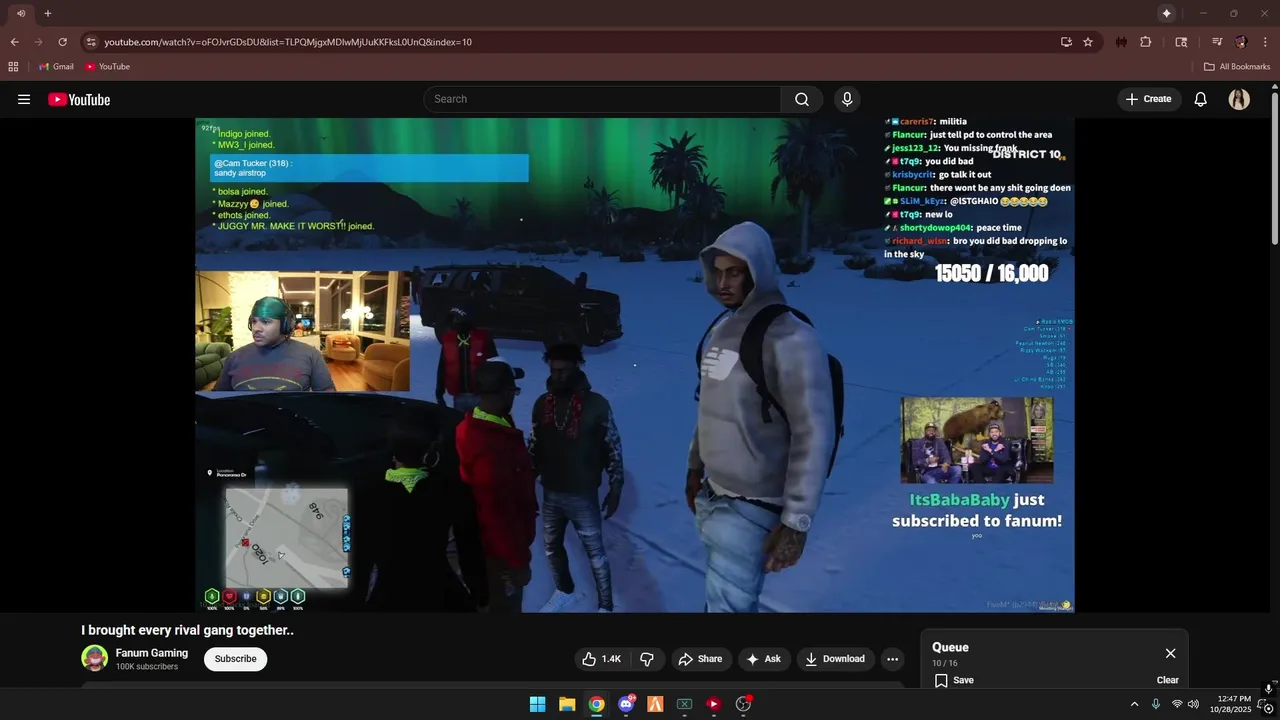The height and width of the screenshot is (720, 1280).
Task: Click the video player to pause
Action: pos(635,365)
